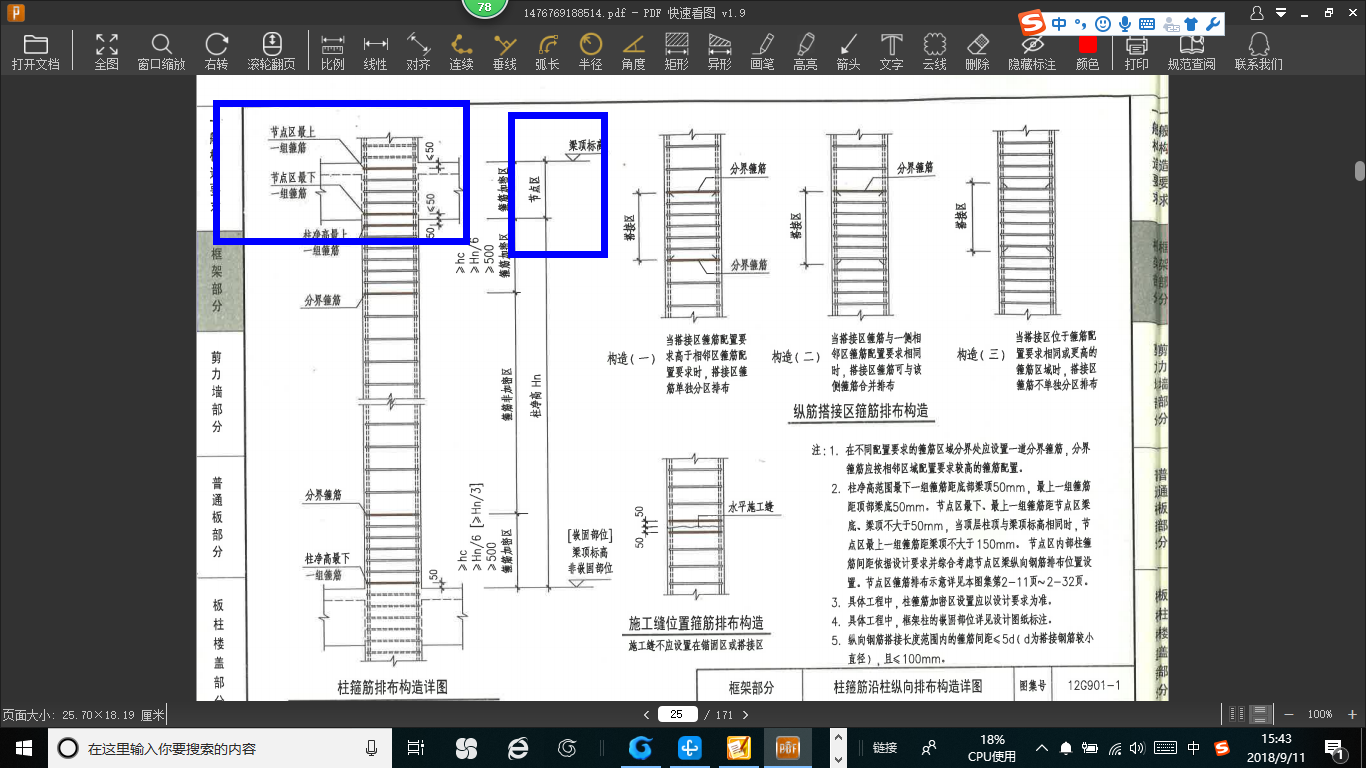This screenshot has height=768, width=1366.
Task: Open Sogou toolbar wrench settings
Action: click(x=1213, y=23)
